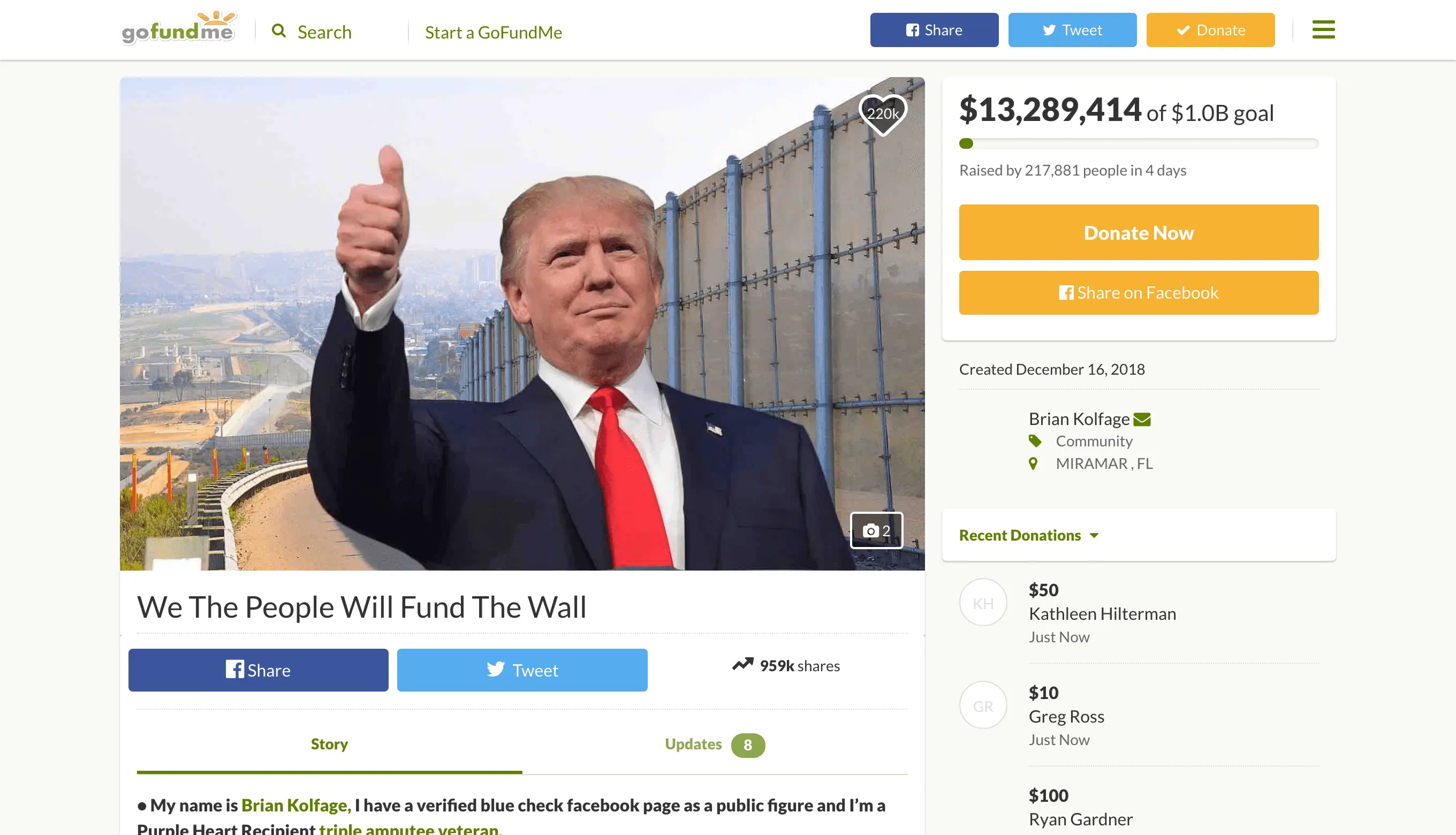1456x835 pixels.
Task: Click the KH donor avatar
Action: click(x=983, y=602)
